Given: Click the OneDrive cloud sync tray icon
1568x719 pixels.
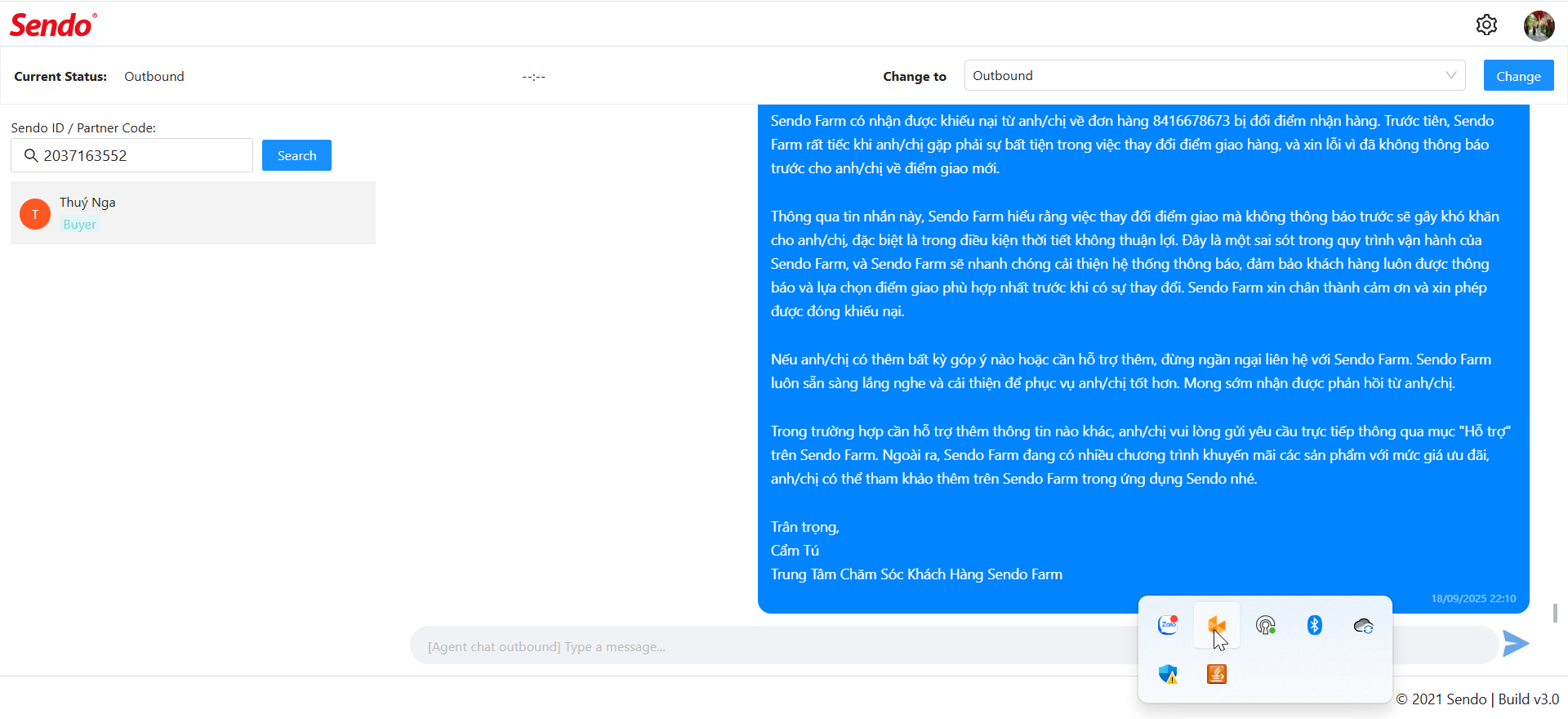Looking at the screenshot, I should click(1364, 626).
